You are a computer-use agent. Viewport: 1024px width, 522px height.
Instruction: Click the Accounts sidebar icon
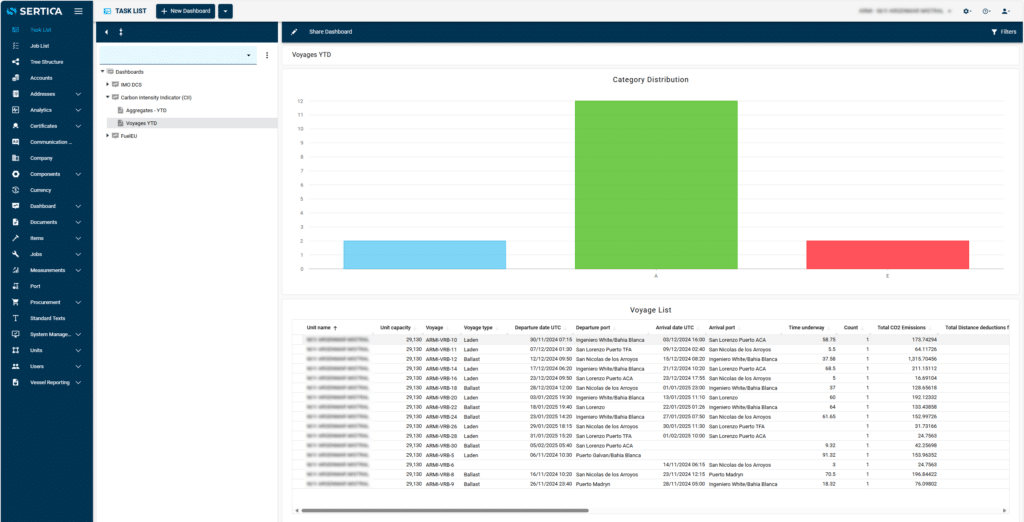[16, 78]
